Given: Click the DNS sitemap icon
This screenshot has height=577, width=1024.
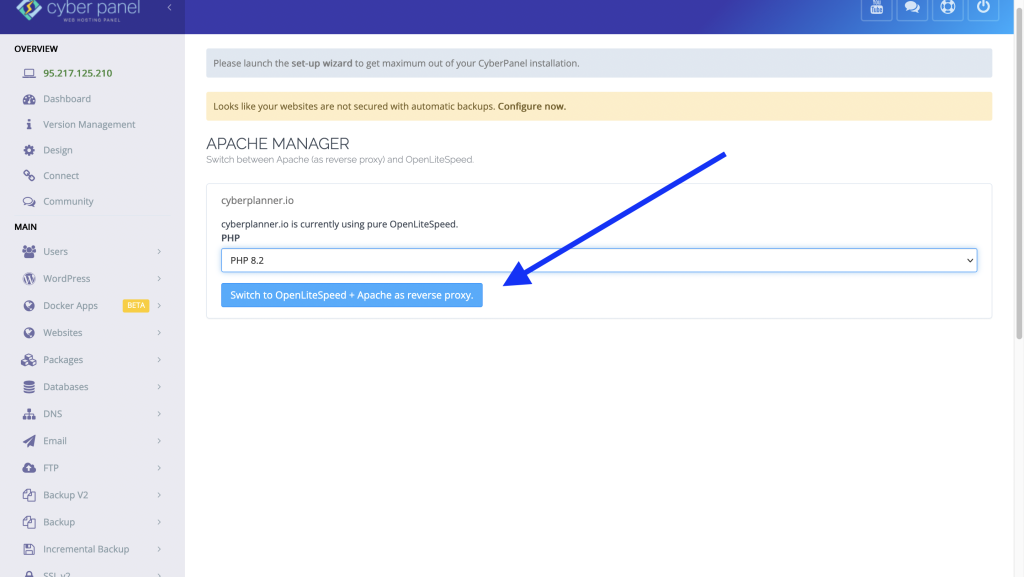Looking at the screenshot, I should click(29, 414).
